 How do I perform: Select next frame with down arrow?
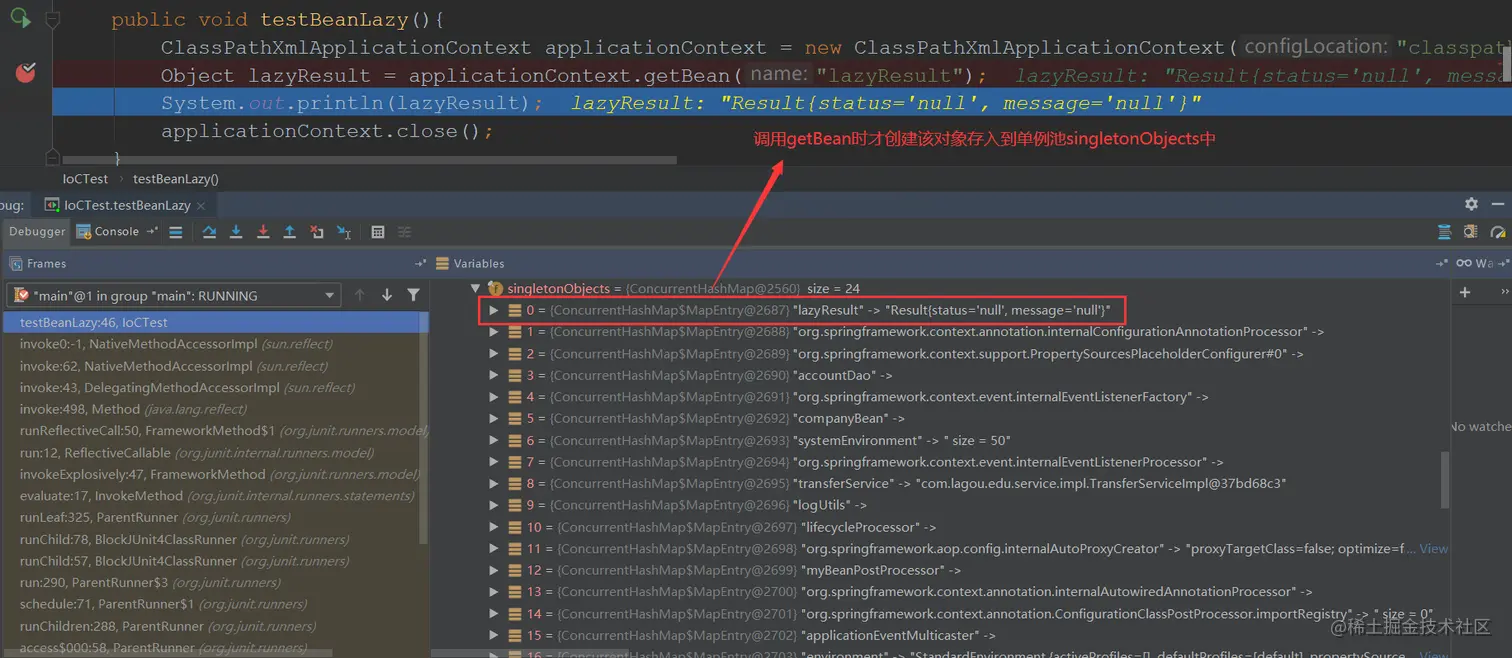point(387,295)
